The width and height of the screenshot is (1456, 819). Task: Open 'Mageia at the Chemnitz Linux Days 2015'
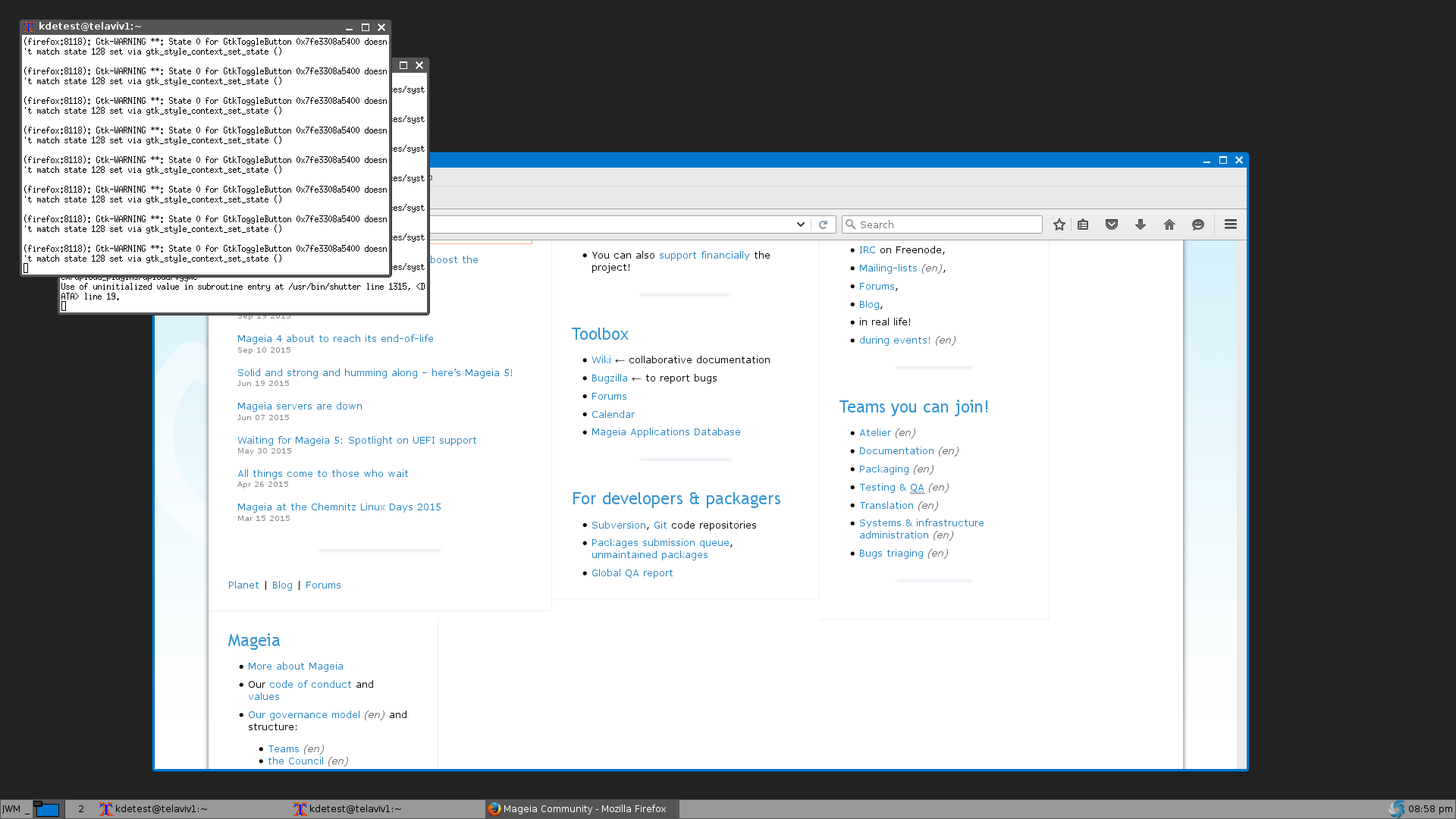tap(339, 507)
